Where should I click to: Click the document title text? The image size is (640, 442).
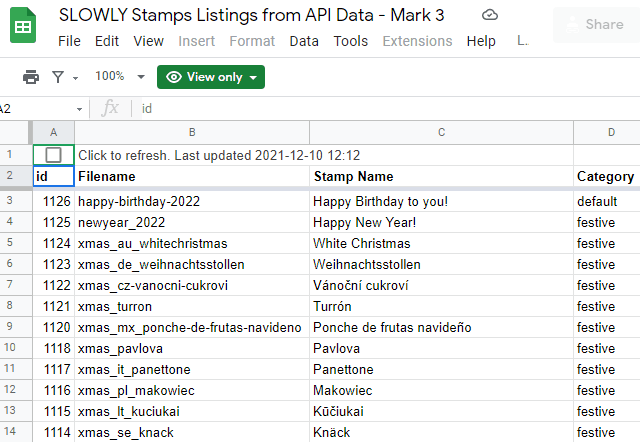click(251, 16)
